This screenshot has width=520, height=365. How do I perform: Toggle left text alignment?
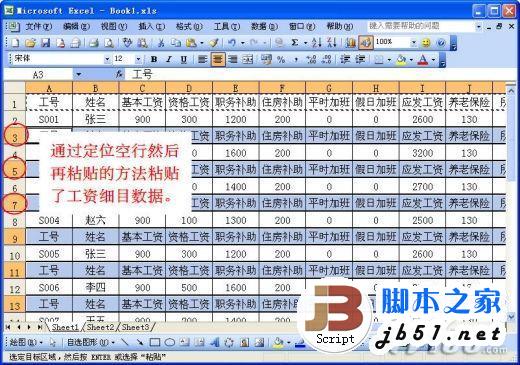pyautogui.click(x=202, y=60)
